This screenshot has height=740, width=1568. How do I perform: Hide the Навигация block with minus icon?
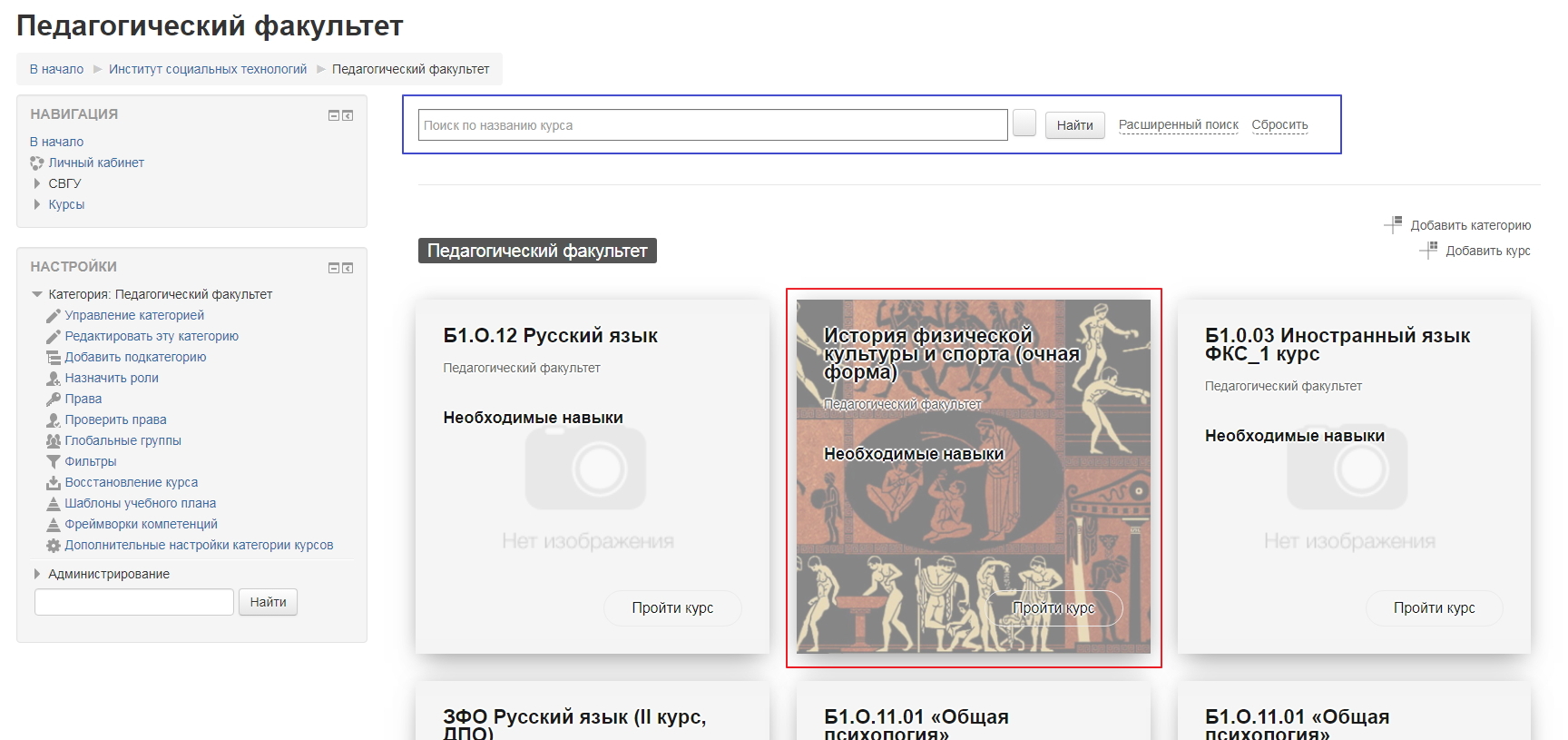[333, 115]
